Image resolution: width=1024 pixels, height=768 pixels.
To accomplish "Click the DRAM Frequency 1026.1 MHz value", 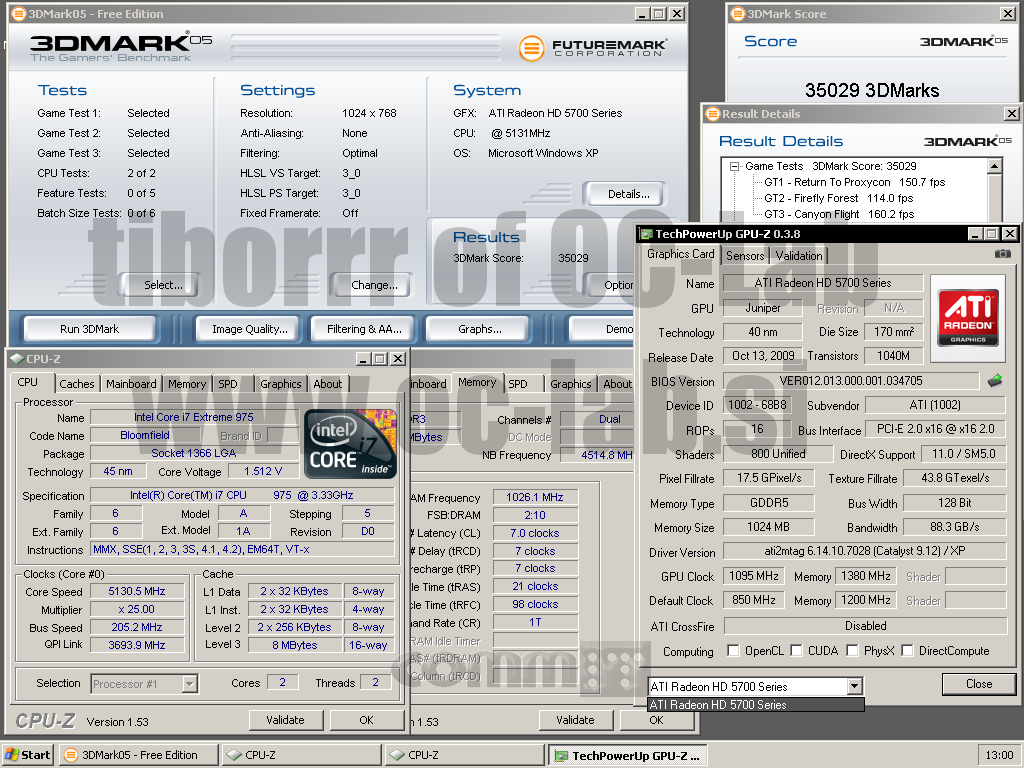I will coord(535,497).
